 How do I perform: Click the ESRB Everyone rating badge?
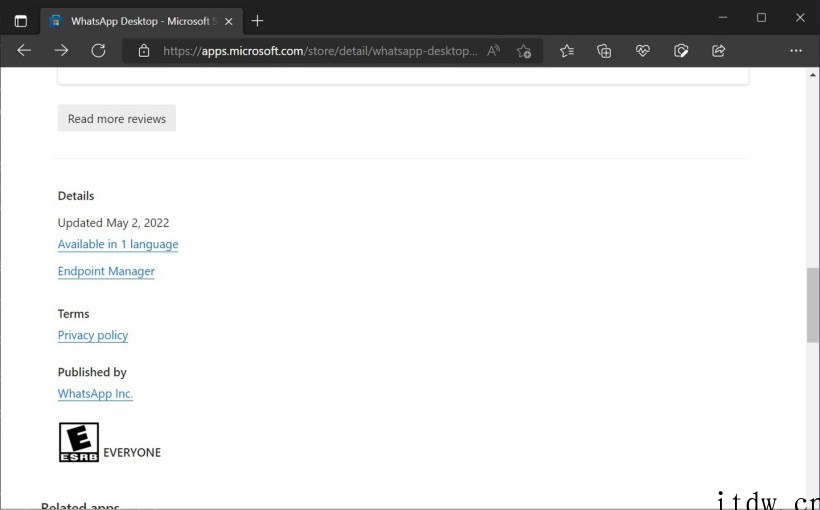pos(78,443)
